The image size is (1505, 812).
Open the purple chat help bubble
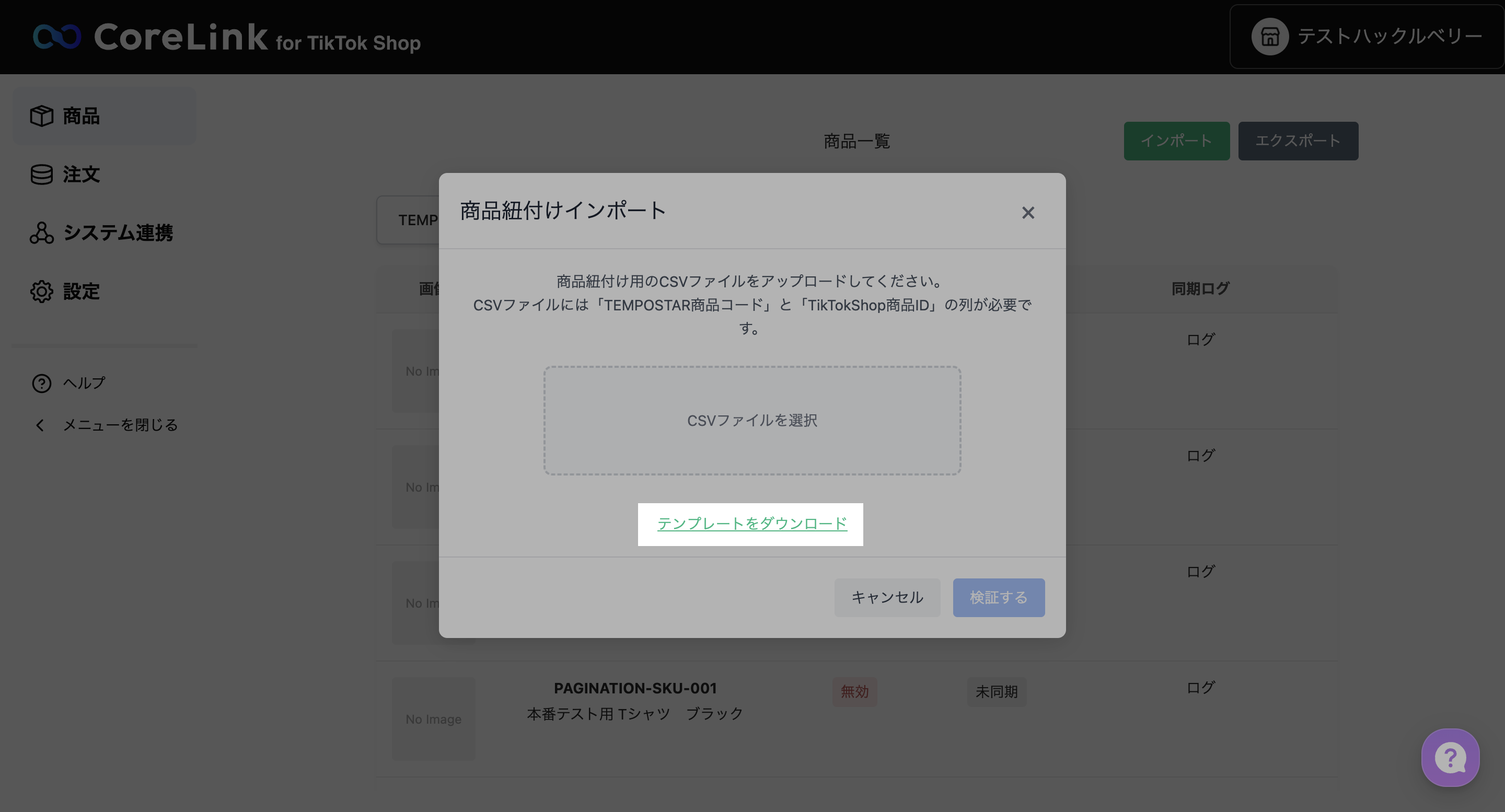pyautogui.click(x=1450, y=758)
